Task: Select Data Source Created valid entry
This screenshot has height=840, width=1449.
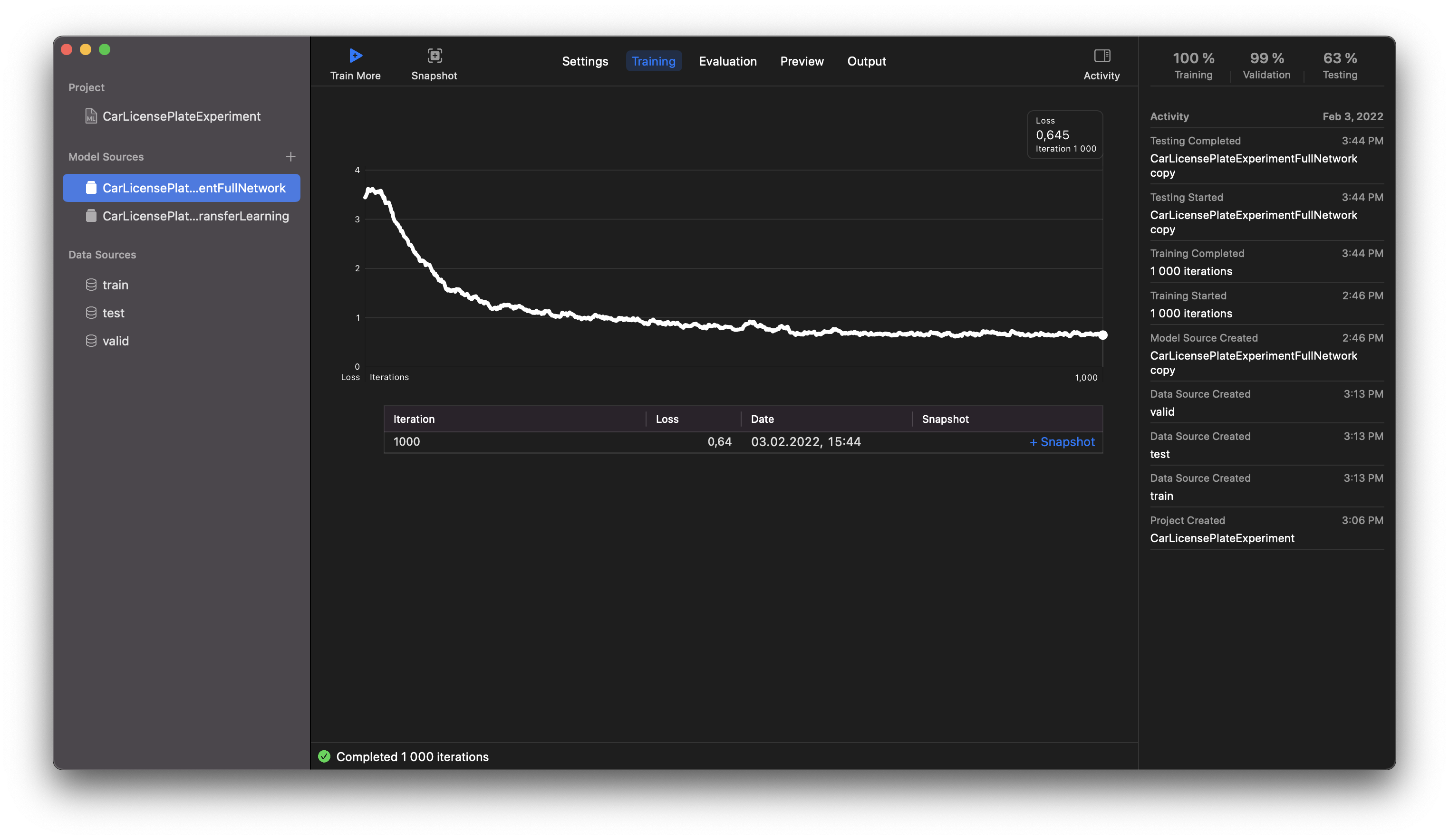Action: click(x=1266, y=403)
